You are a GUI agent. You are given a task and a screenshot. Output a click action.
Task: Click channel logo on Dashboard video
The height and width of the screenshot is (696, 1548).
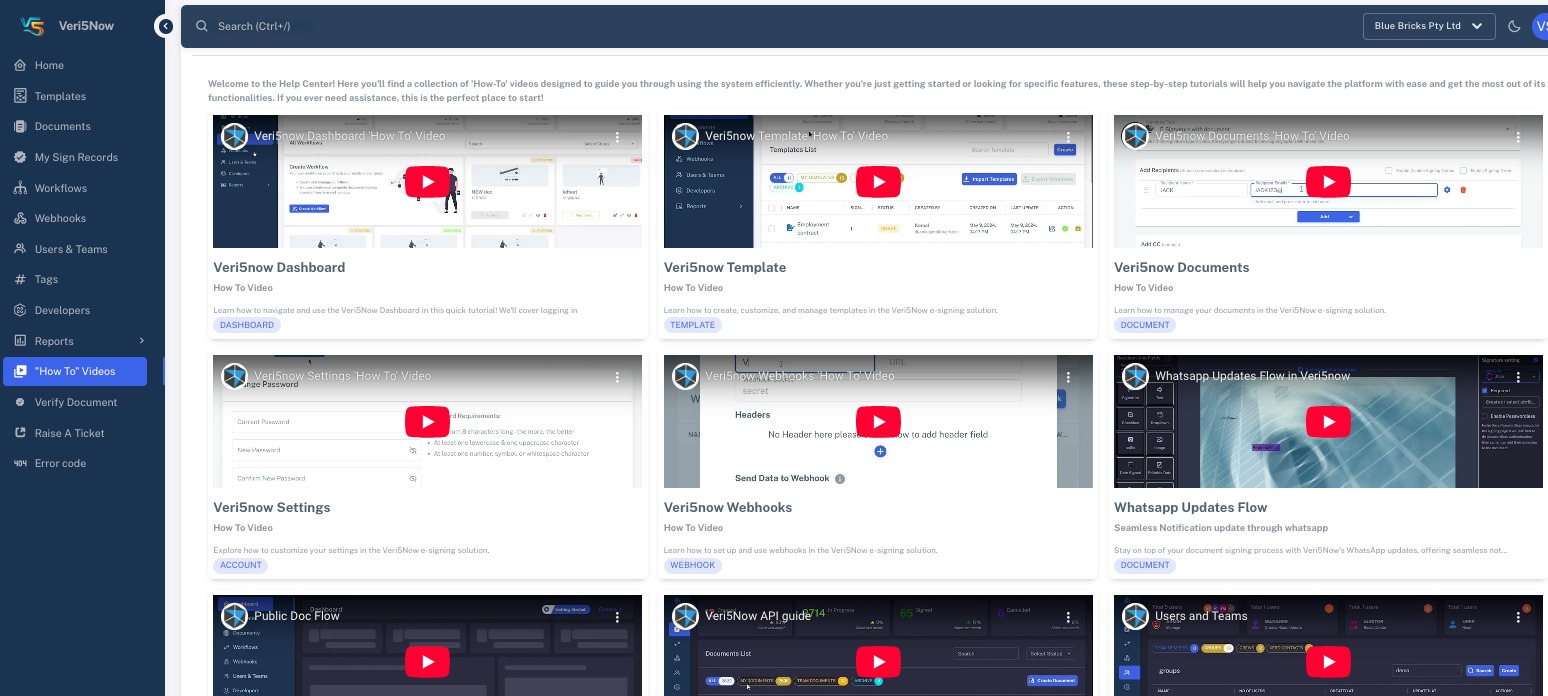pos(234,137)
